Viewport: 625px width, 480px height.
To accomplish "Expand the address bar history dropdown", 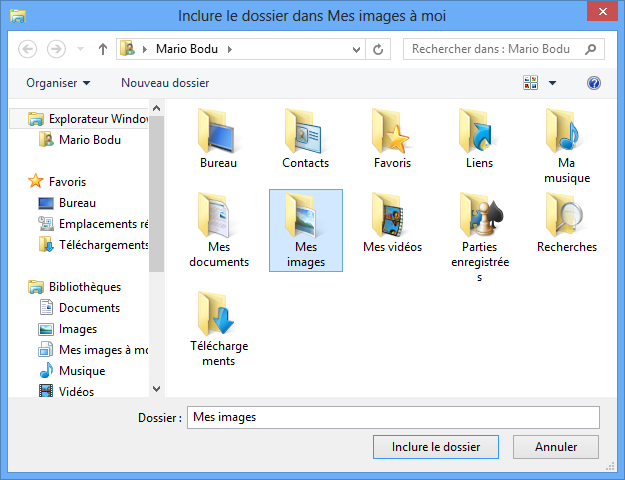I will [356, 49].
